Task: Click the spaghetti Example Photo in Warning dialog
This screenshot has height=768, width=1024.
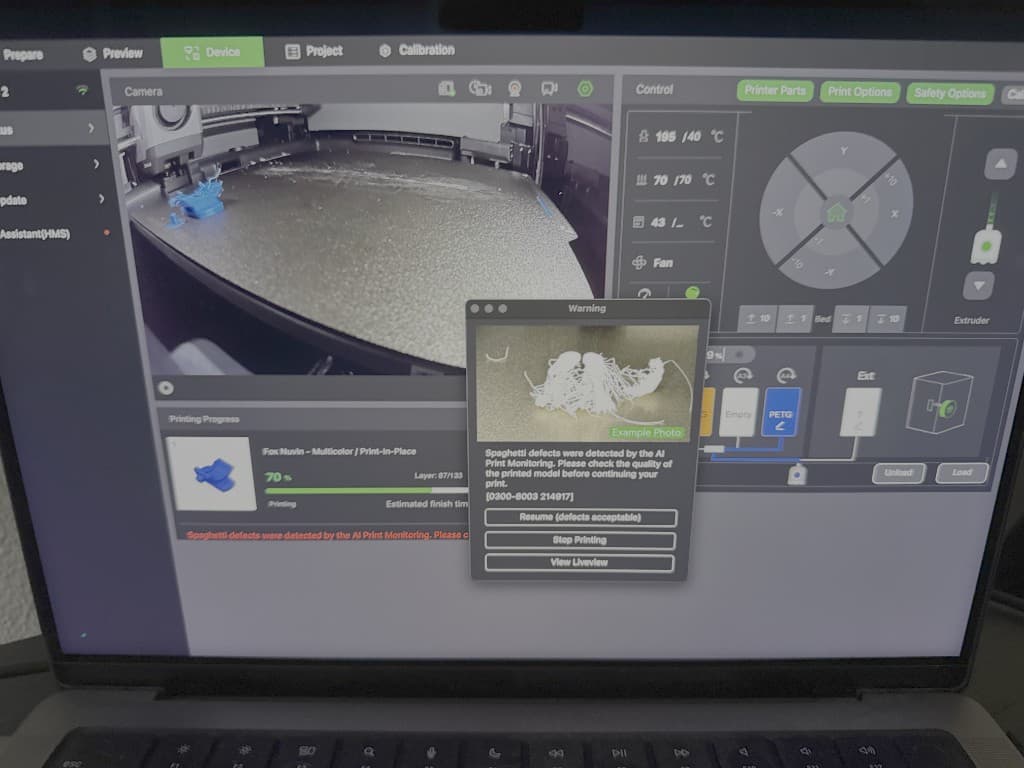Action: click(x=586, y=383)
